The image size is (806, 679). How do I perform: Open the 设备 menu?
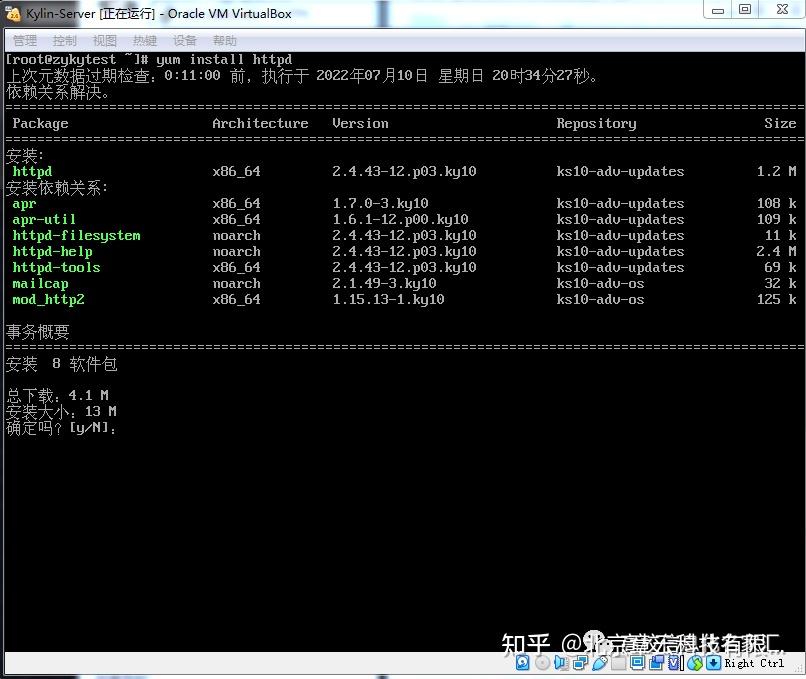[183, 40]
